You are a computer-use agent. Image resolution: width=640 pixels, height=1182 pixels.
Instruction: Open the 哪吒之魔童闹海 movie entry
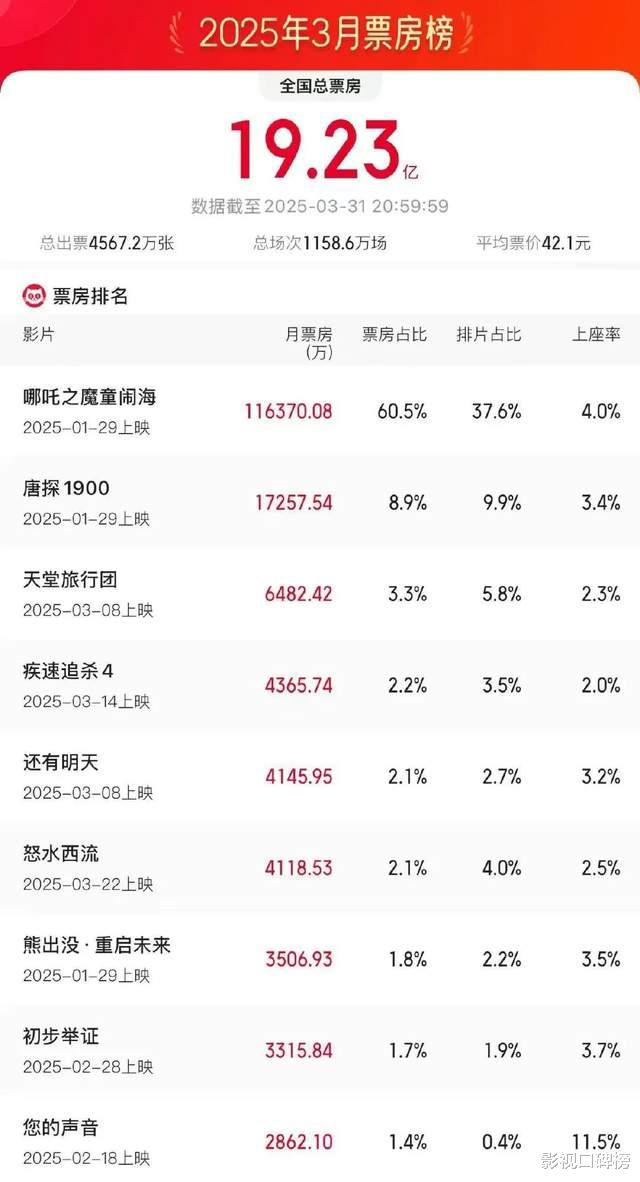[90, 397]
